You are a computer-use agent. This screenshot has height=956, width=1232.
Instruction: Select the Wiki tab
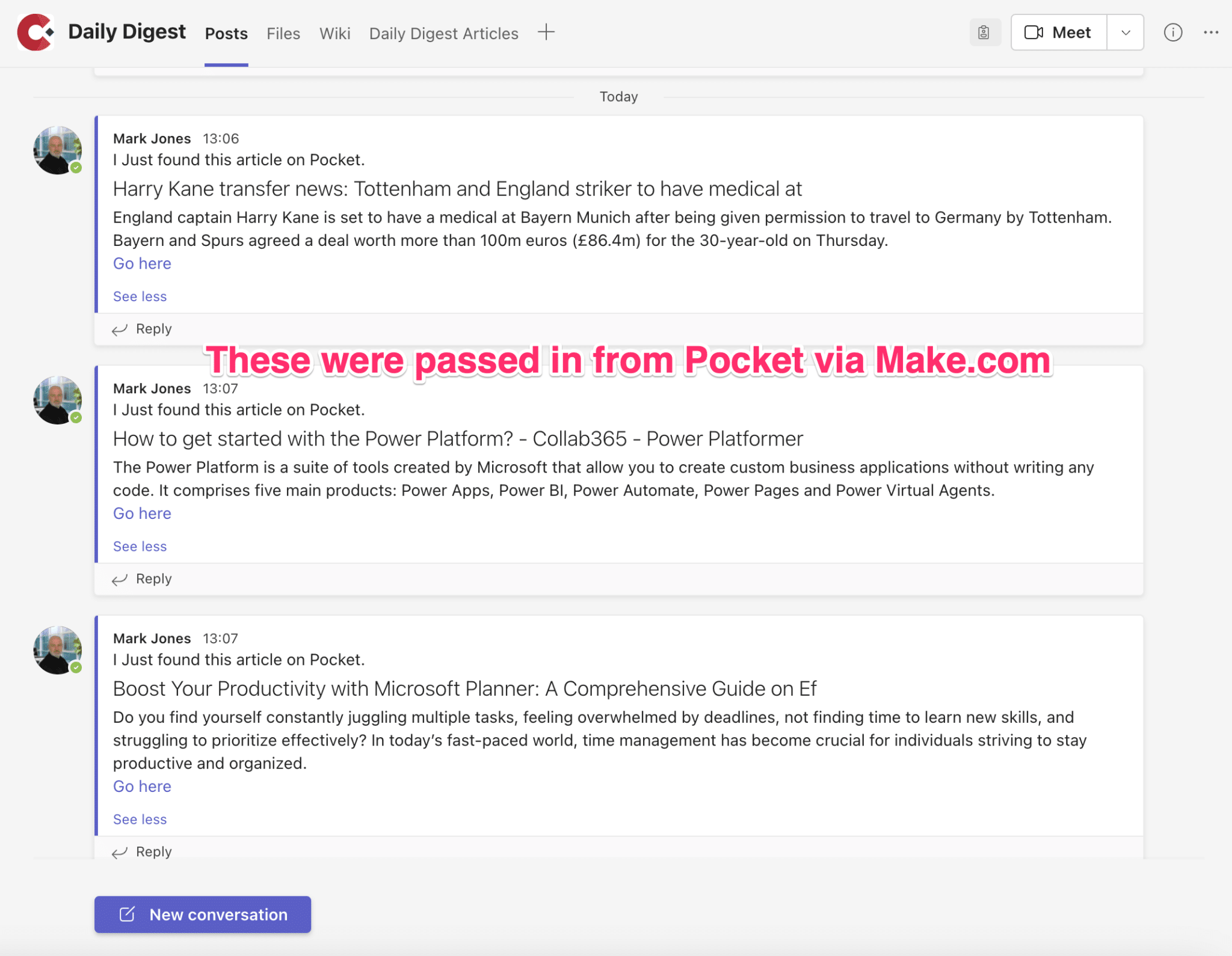tap(335, 34)
